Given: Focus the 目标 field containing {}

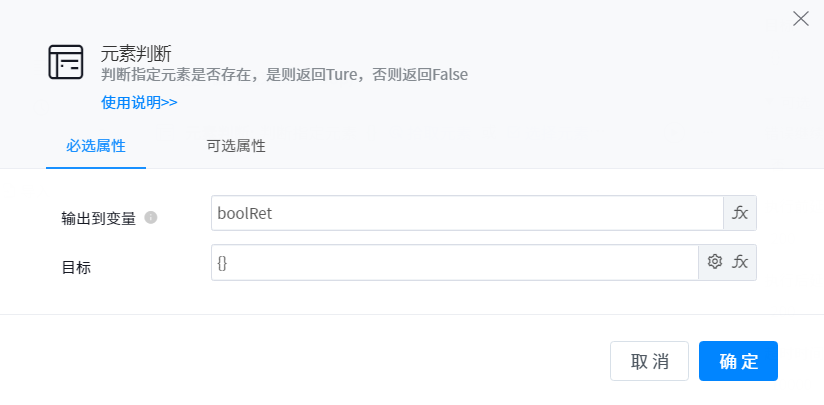Looking at the screenshot, I should pyautogui.click(x=455, y=262).
